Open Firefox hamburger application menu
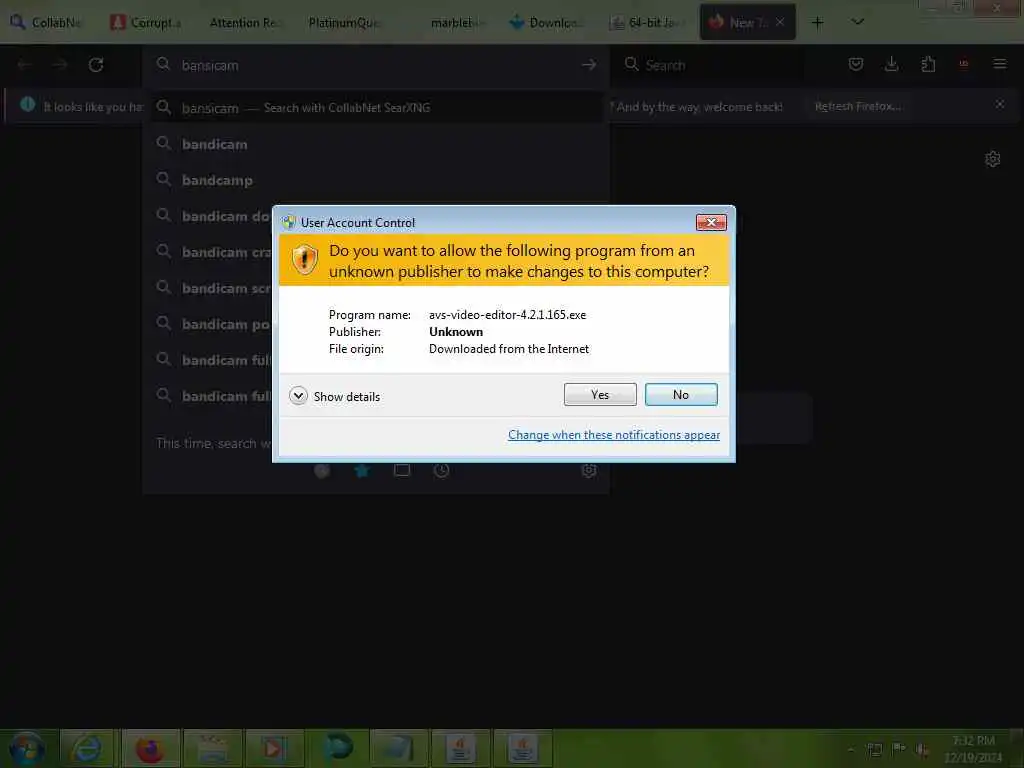 click(x=1000, y=64)
